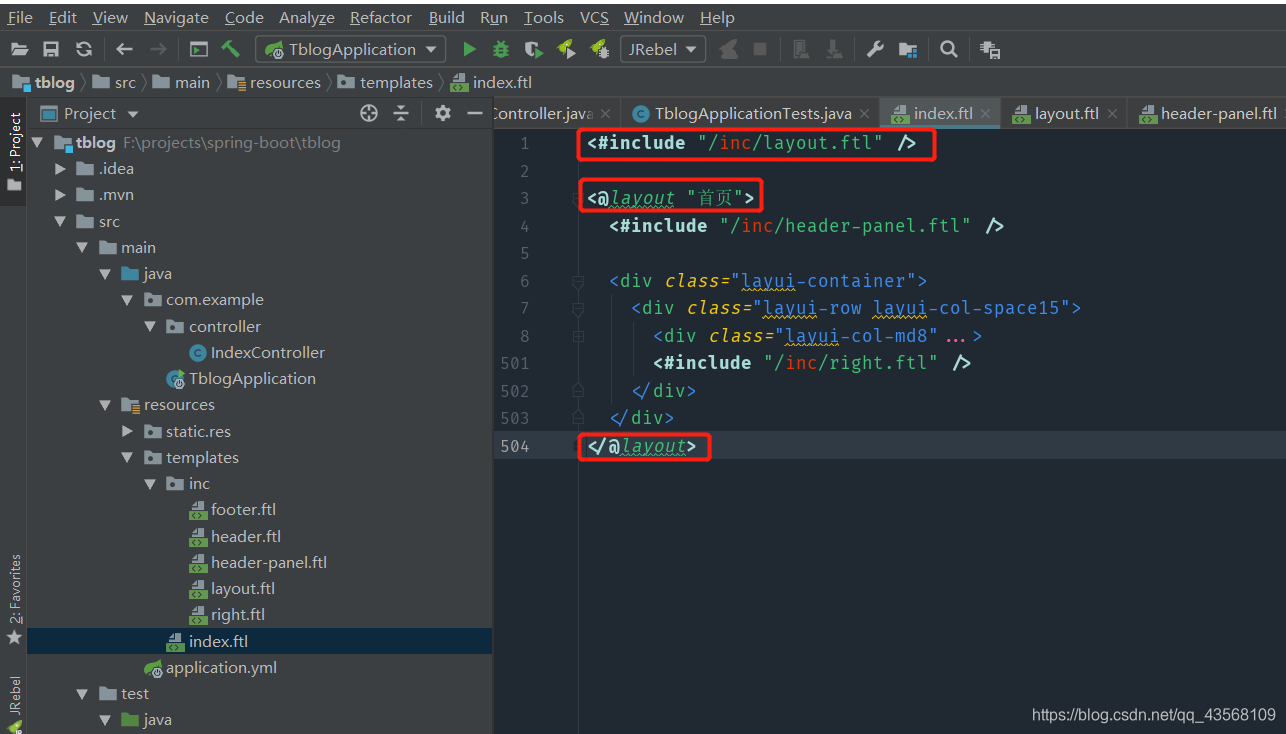Image resolution: width=1286 pixels, height=734 pixels.
Task: Select layout.ftl in project tree
Action: pyautogui.click(x=242, y=589)
